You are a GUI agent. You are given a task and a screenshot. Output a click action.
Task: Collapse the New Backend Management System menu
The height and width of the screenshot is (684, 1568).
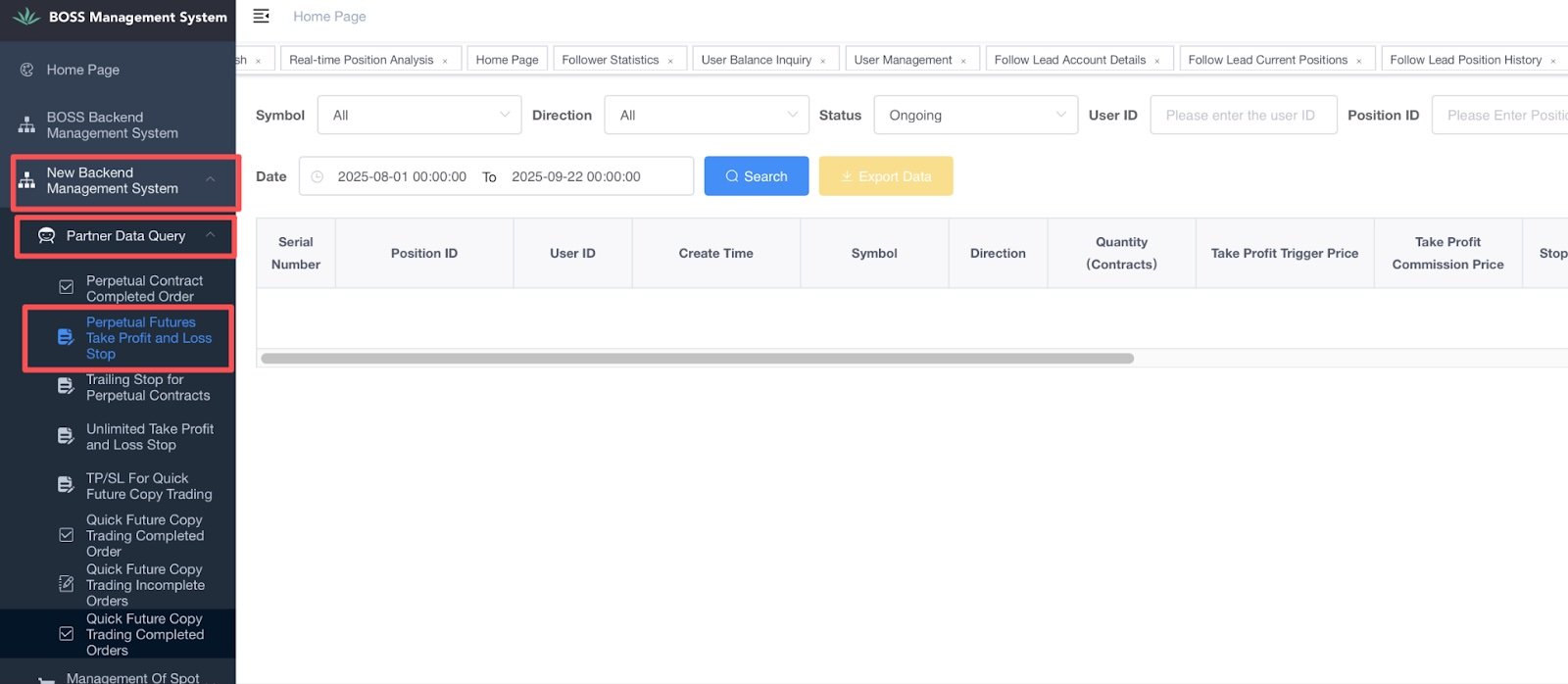click(x=210, y=179)
